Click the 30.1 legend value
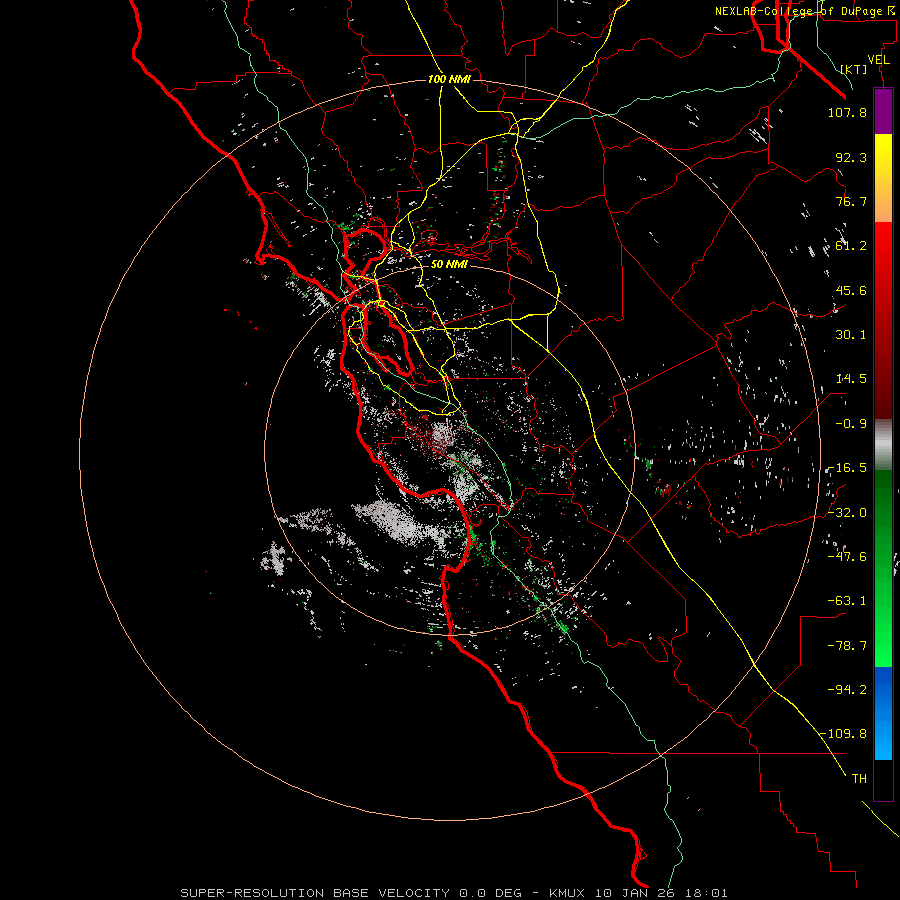This screenshot has height=900, width=900. (x=851, y=335)
